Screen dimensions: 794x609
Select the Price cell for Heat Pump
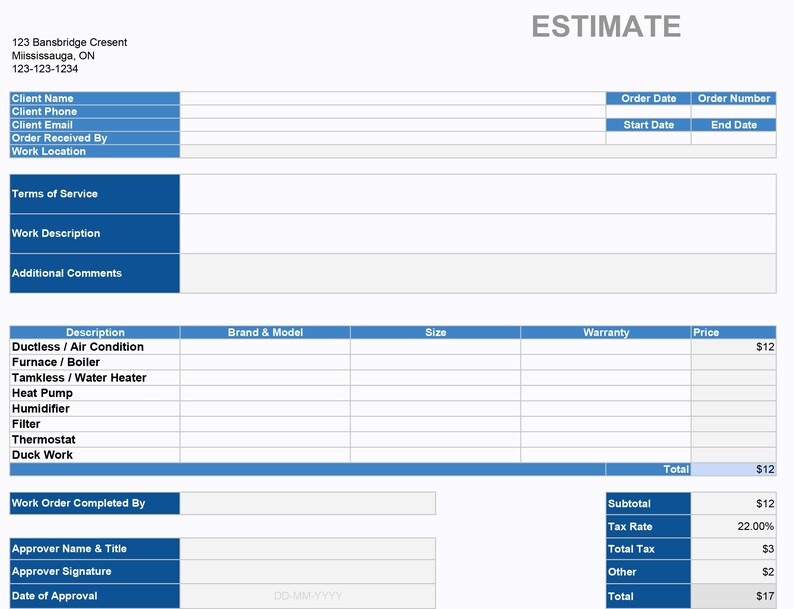click(x=734, y=393)
